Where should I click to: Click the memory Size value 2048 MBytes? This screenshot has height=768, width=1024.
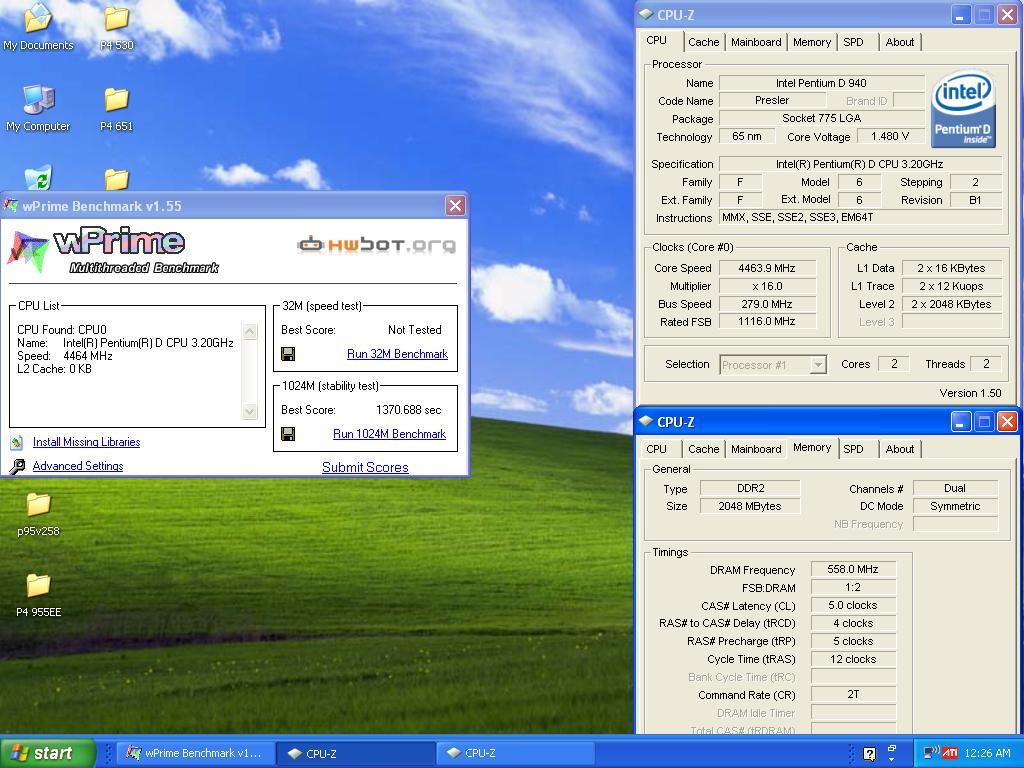750,506
